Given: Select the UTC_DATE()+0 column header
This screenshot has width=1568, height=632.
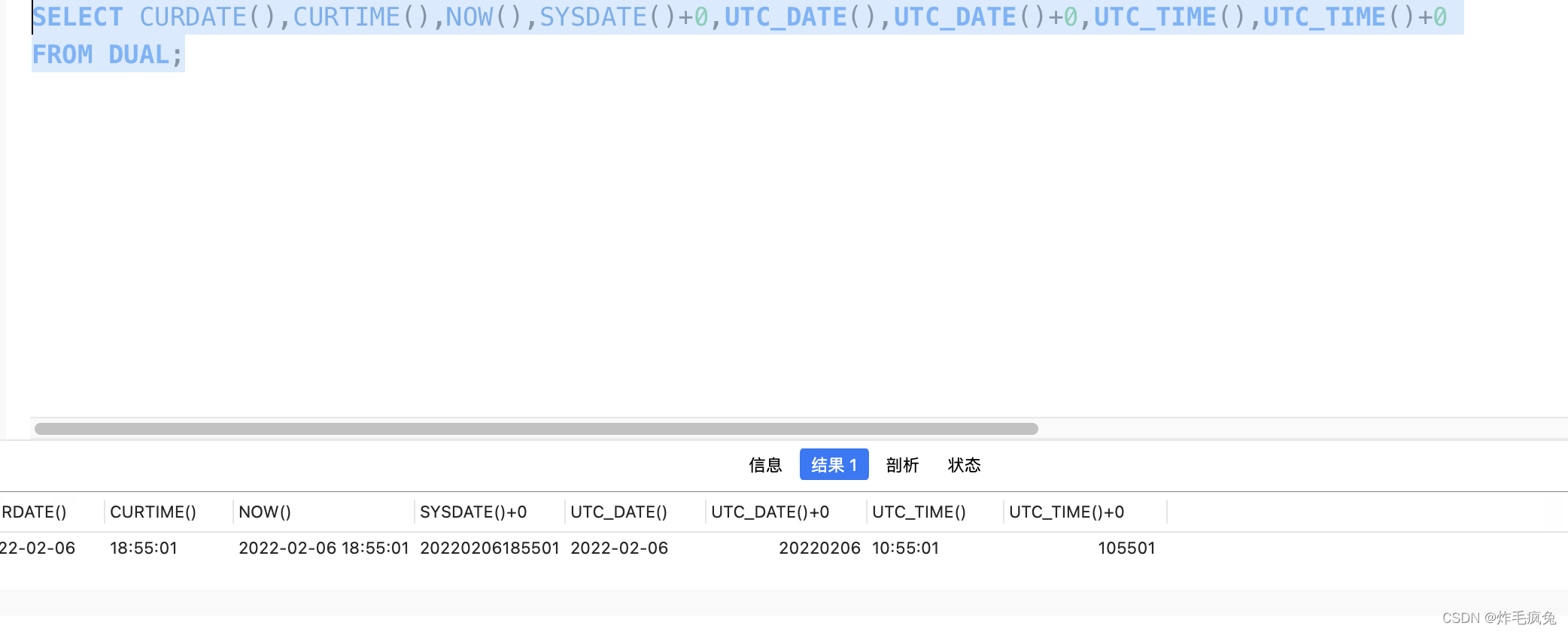Looking at the screenshot, I should tap(786, 512).
